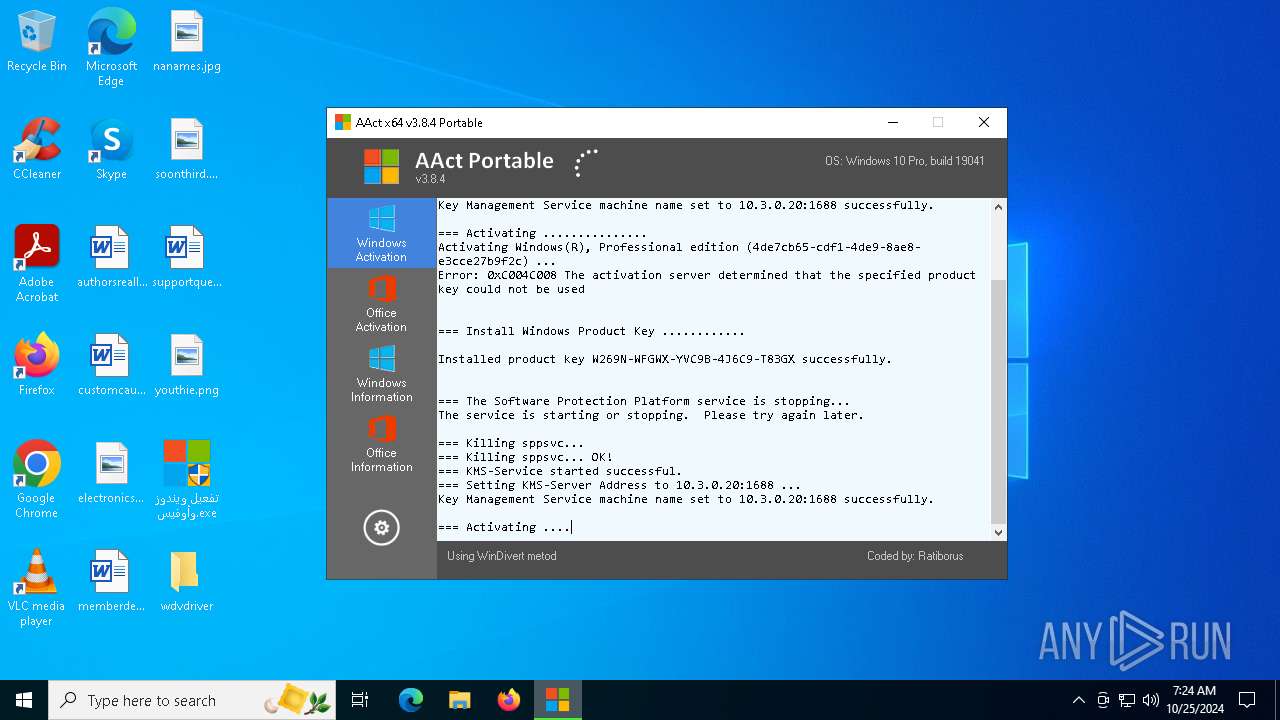Launch Firefox from the taskbar

(x=509, y=700)
